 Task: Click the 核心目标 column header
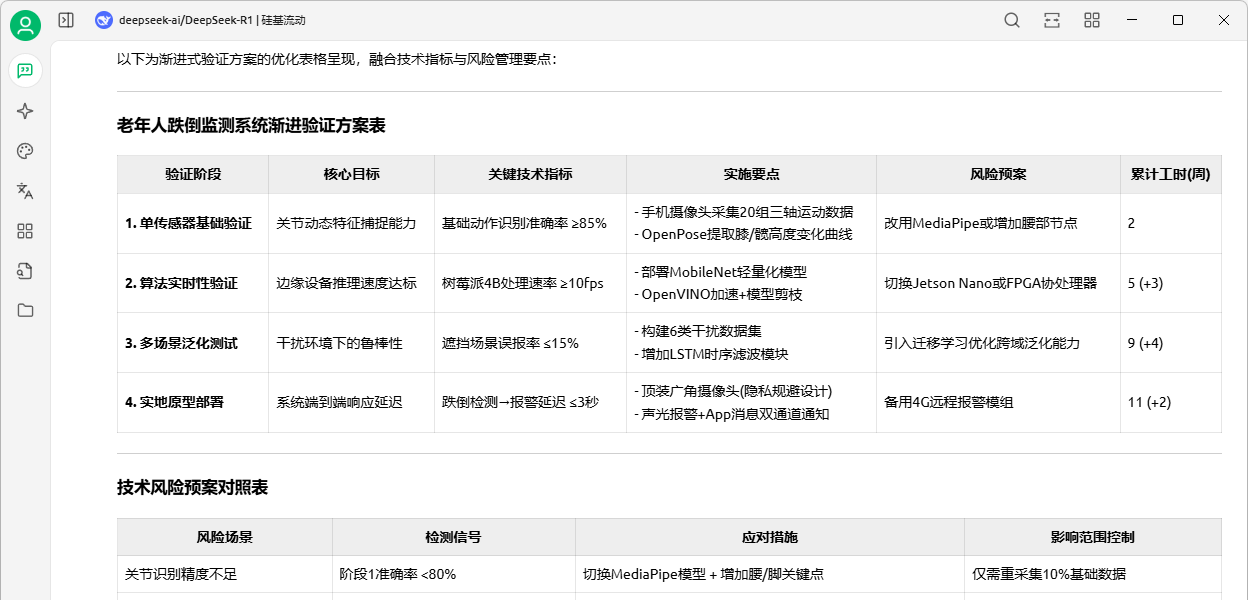352,174
